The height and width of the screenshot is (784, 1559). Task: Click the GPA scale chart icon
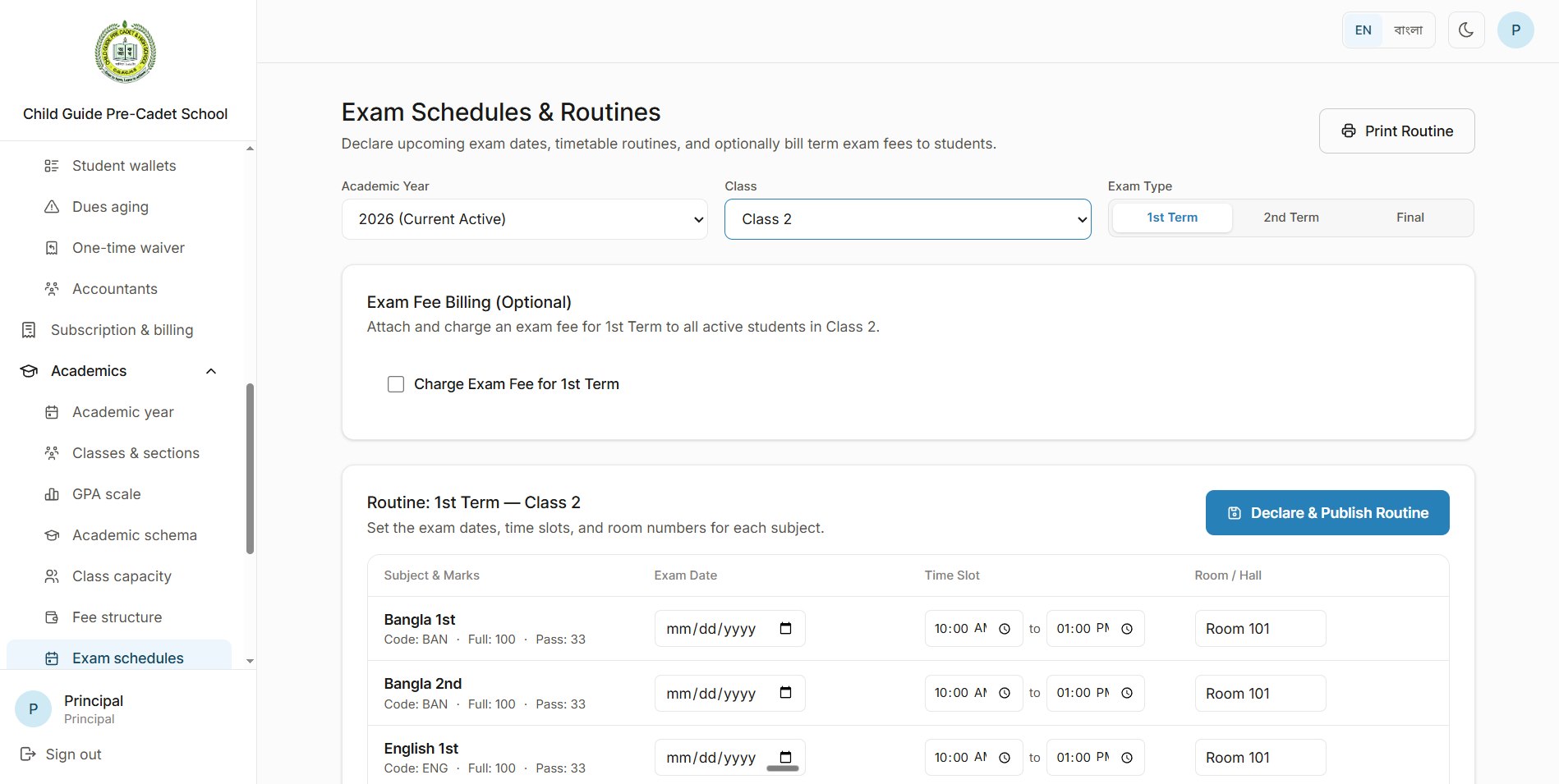click(52, 494)
